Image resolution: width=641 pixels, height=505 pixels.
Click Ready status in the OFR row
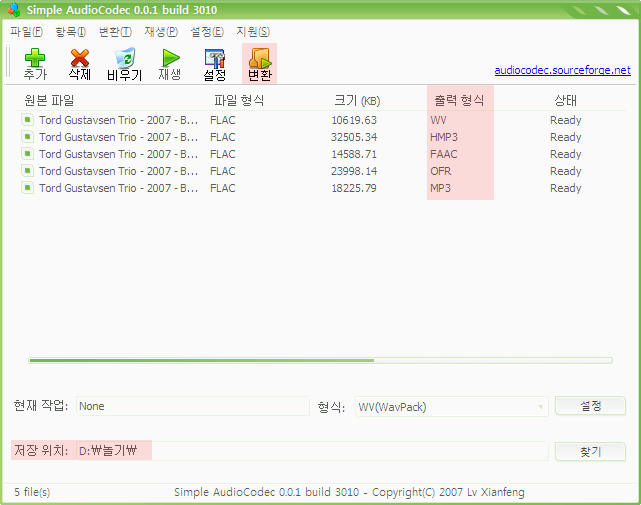[566, 171]
